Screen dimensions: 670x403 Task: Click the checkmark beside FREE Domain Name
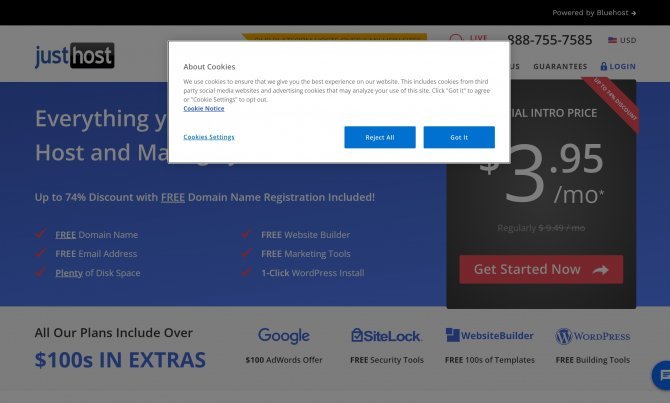(x=40, y=233)
